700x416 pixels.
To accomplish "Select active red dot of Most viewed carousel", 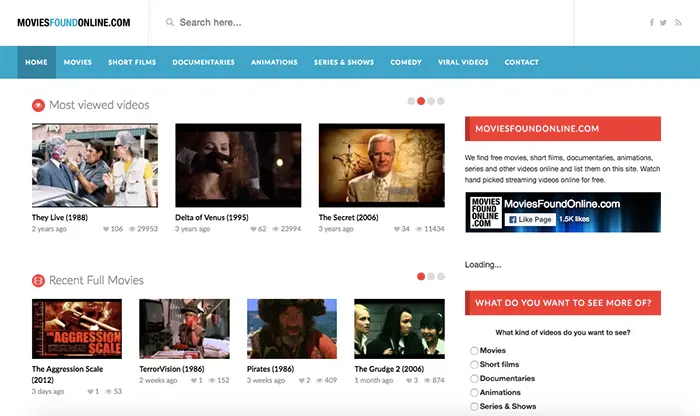I will click(421, 101).
